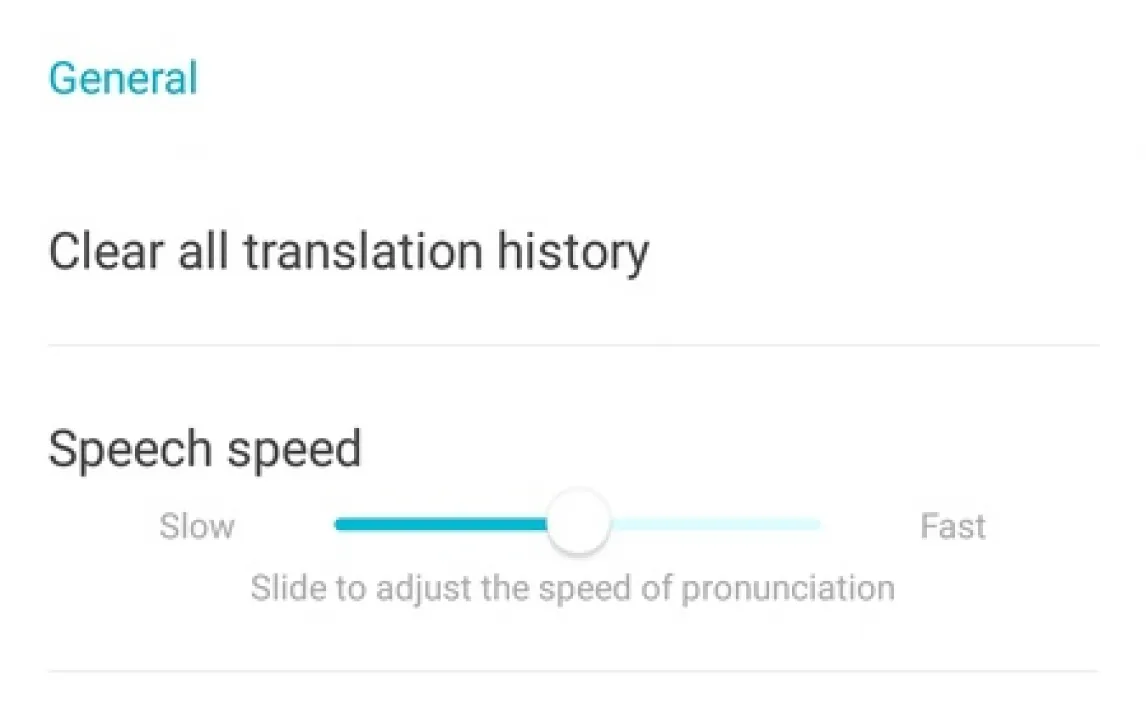The height and width of the screenshot is (716, 1146).
Task: Click the unfilled light portion of speed slider
Action: (715, 524)
